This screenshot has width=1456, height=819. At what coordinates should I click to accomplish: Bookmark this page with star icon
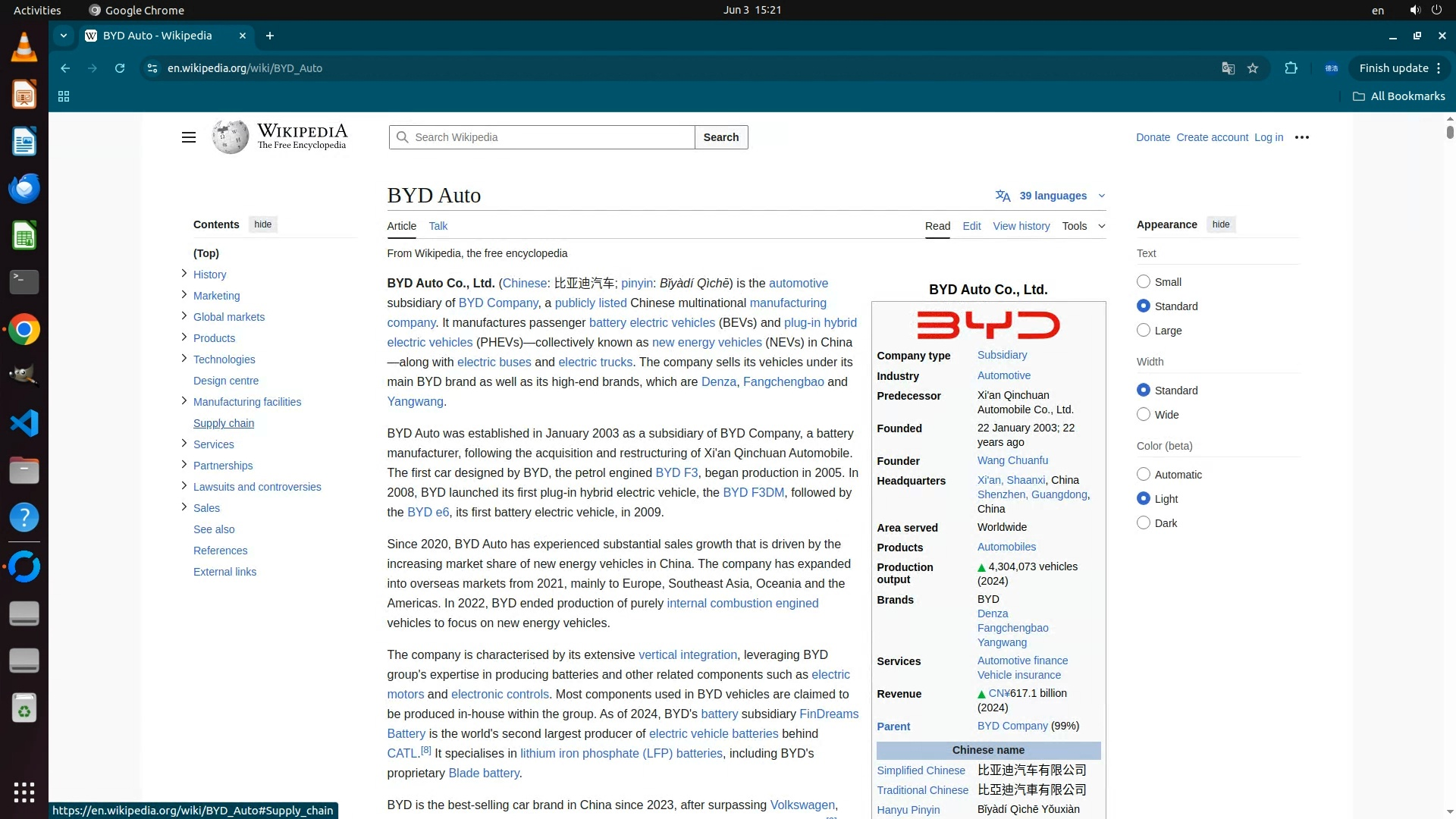(x=1253, y=68)
